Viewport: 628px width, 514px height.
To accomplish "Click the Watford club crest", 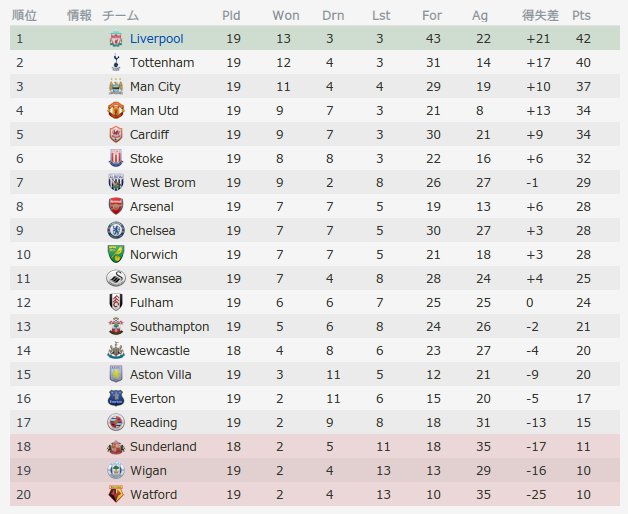I will (116, 494).
